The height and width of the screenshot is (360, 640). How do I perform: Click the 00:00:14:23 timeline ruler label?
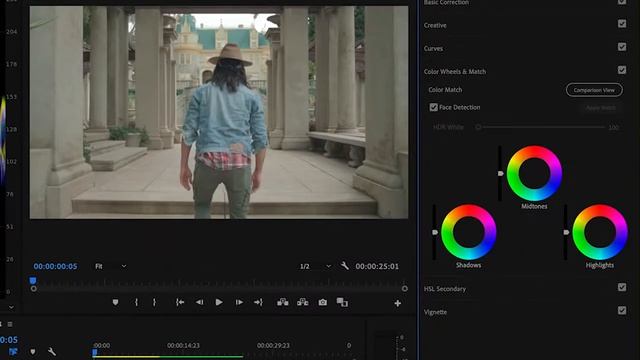[183, 345]
